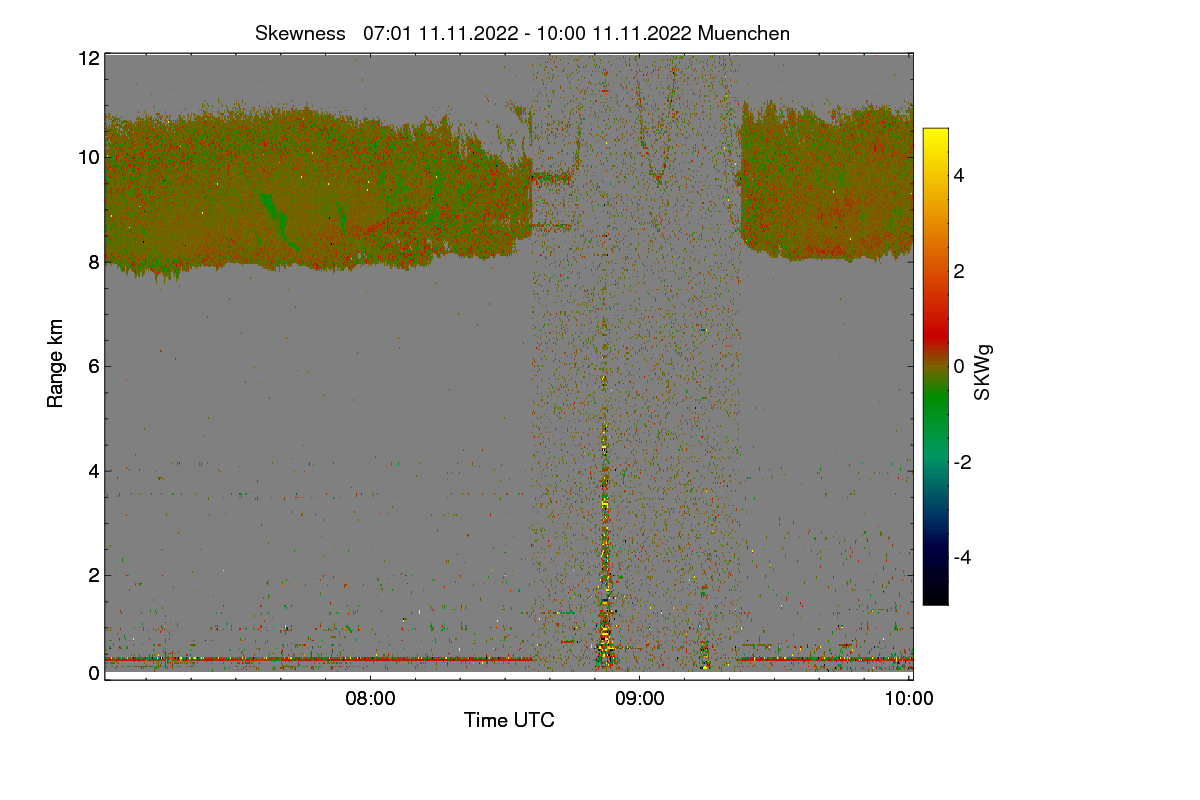Select the Range km axis title
The width and height of the screenshot is (1200, 800).
(x=56, y=363)
